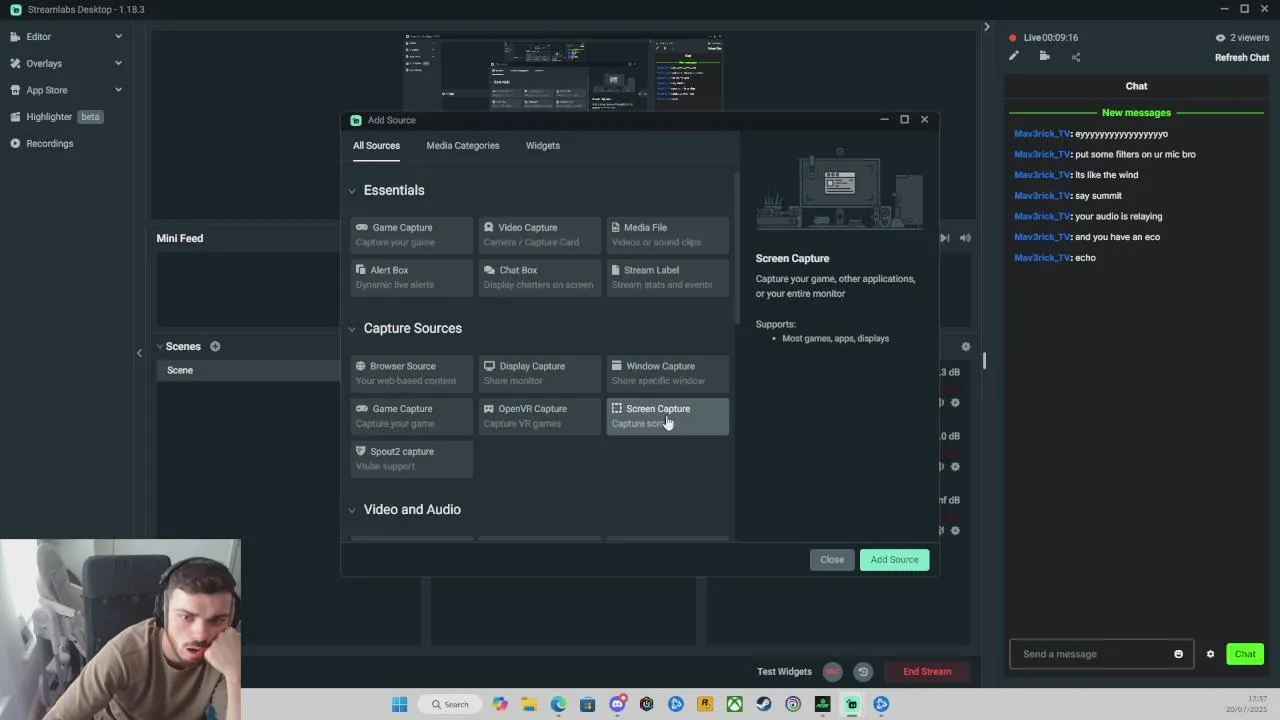Select the Scene item in Scenes list
Screen dimensions: 1280x720
[x=248, y=370]
